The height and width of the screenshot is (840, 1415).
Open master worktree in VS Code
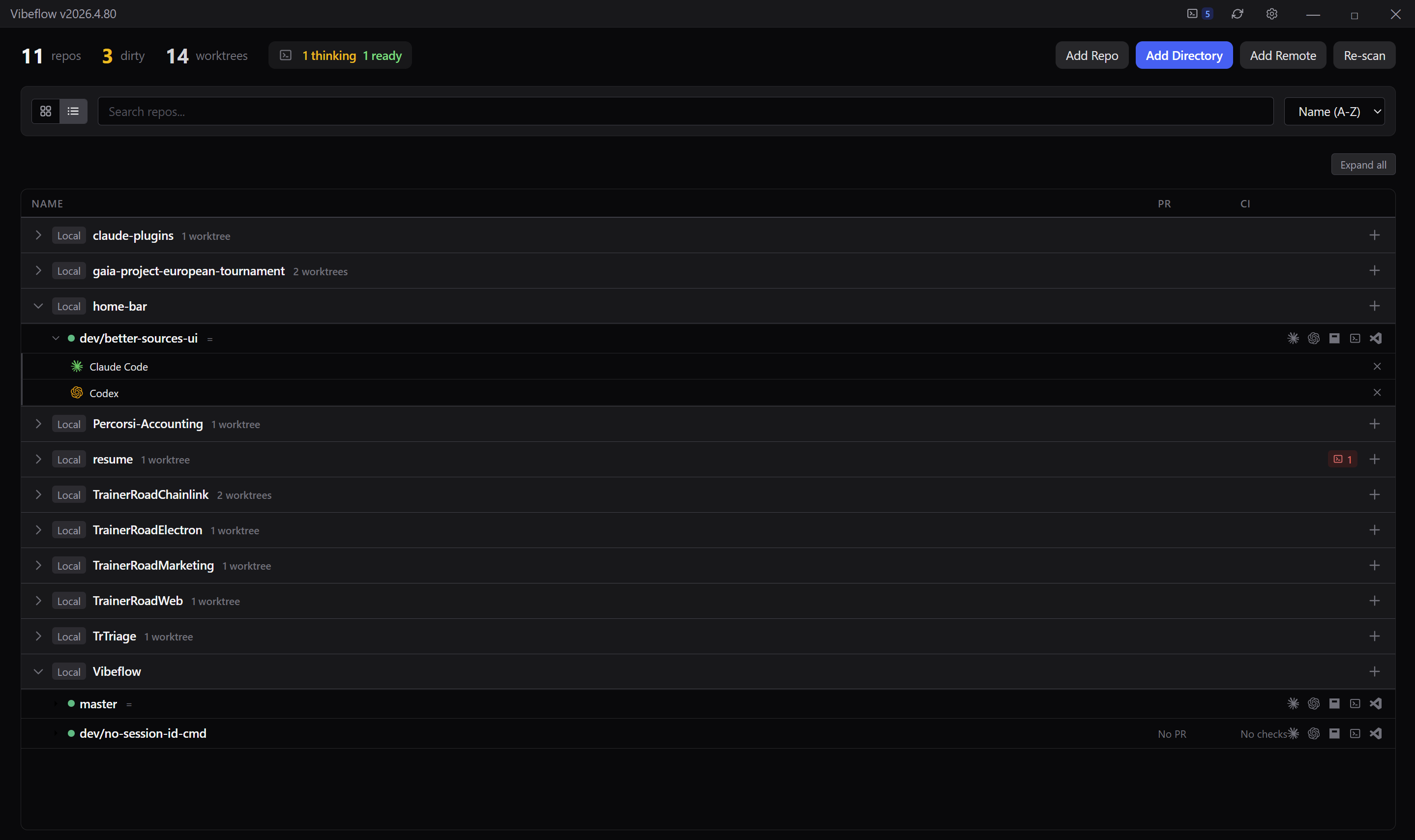[1375, 703]
